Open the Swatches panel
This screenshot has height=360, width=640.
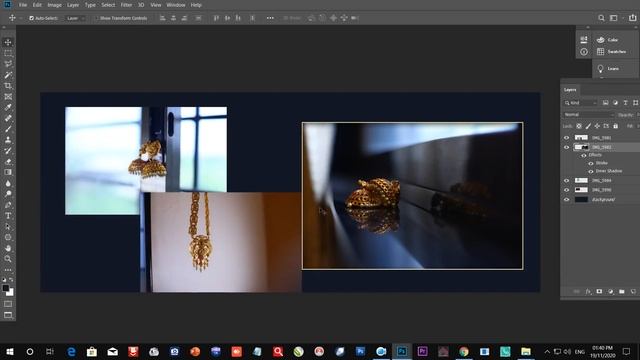coord(611,51)
